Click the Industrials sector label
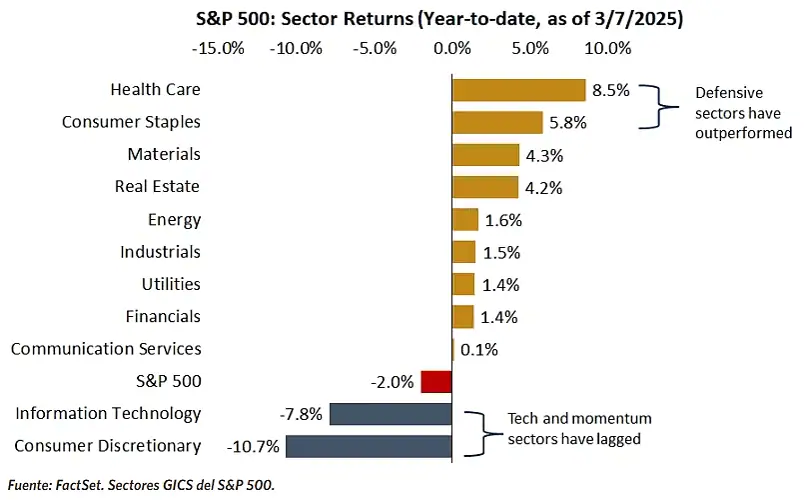Image resolution: width=805 pixels, height=501 pixels. [160, 252]
